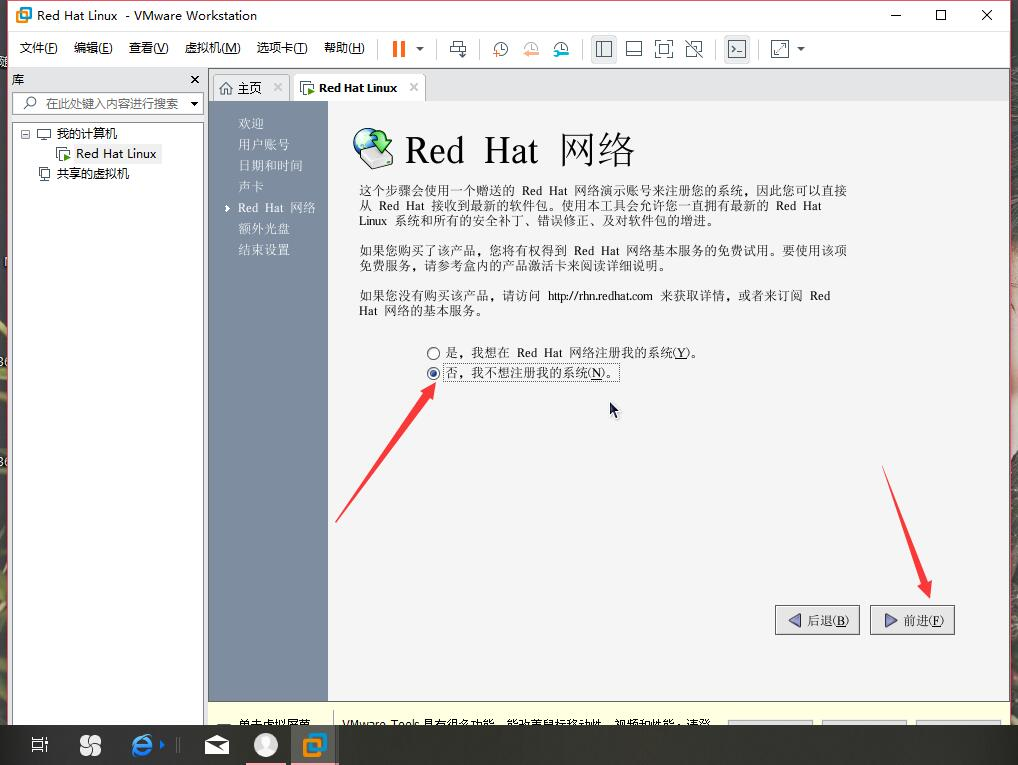Launch Internet Explorer from taskbar
Viewport: 1018px width, 765px height.
(142, 745)
